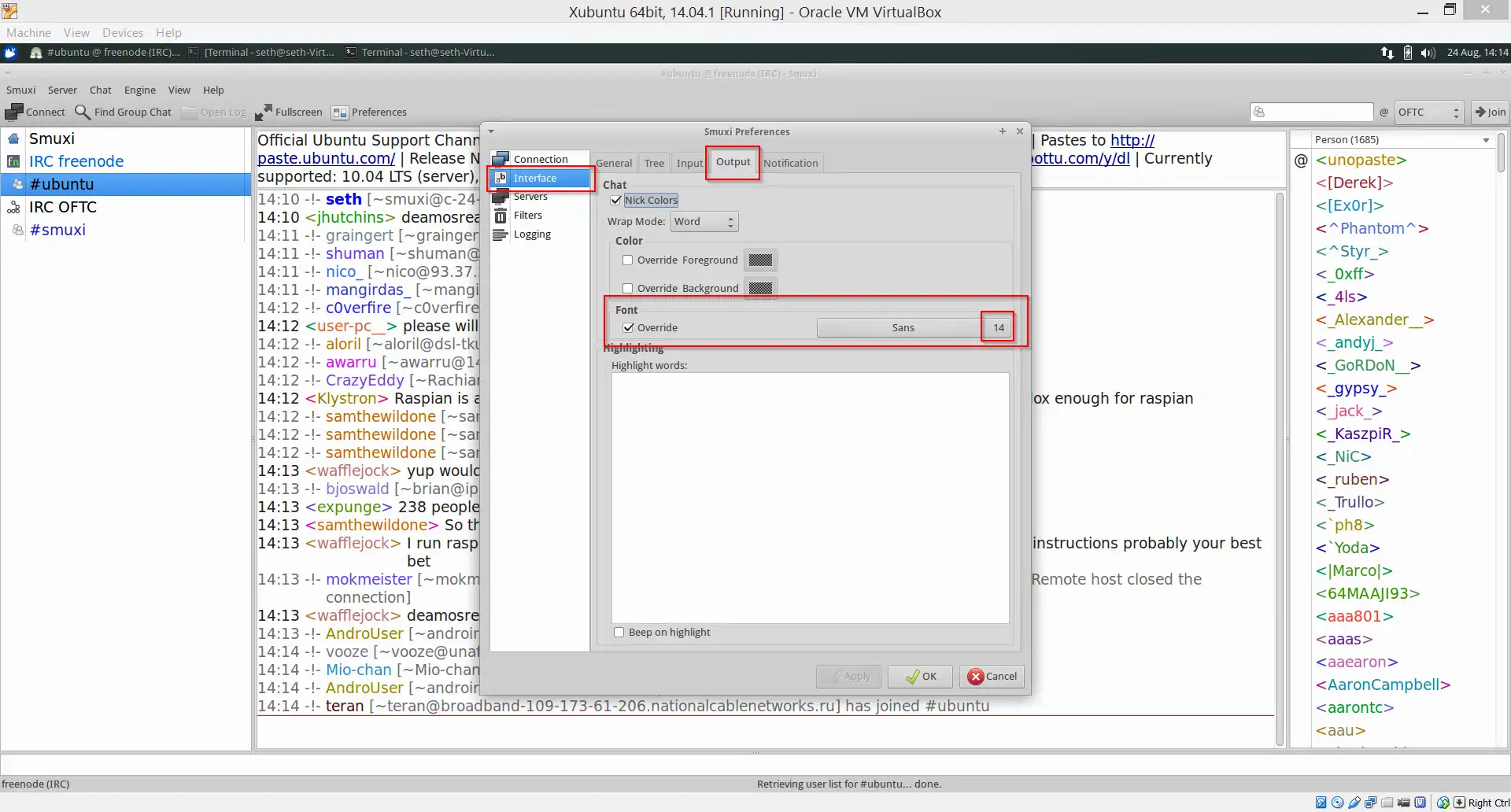This screenshot has height=812, width=1511.
Task: Click the Connect toolbar icon
Action: click(14, 112)
